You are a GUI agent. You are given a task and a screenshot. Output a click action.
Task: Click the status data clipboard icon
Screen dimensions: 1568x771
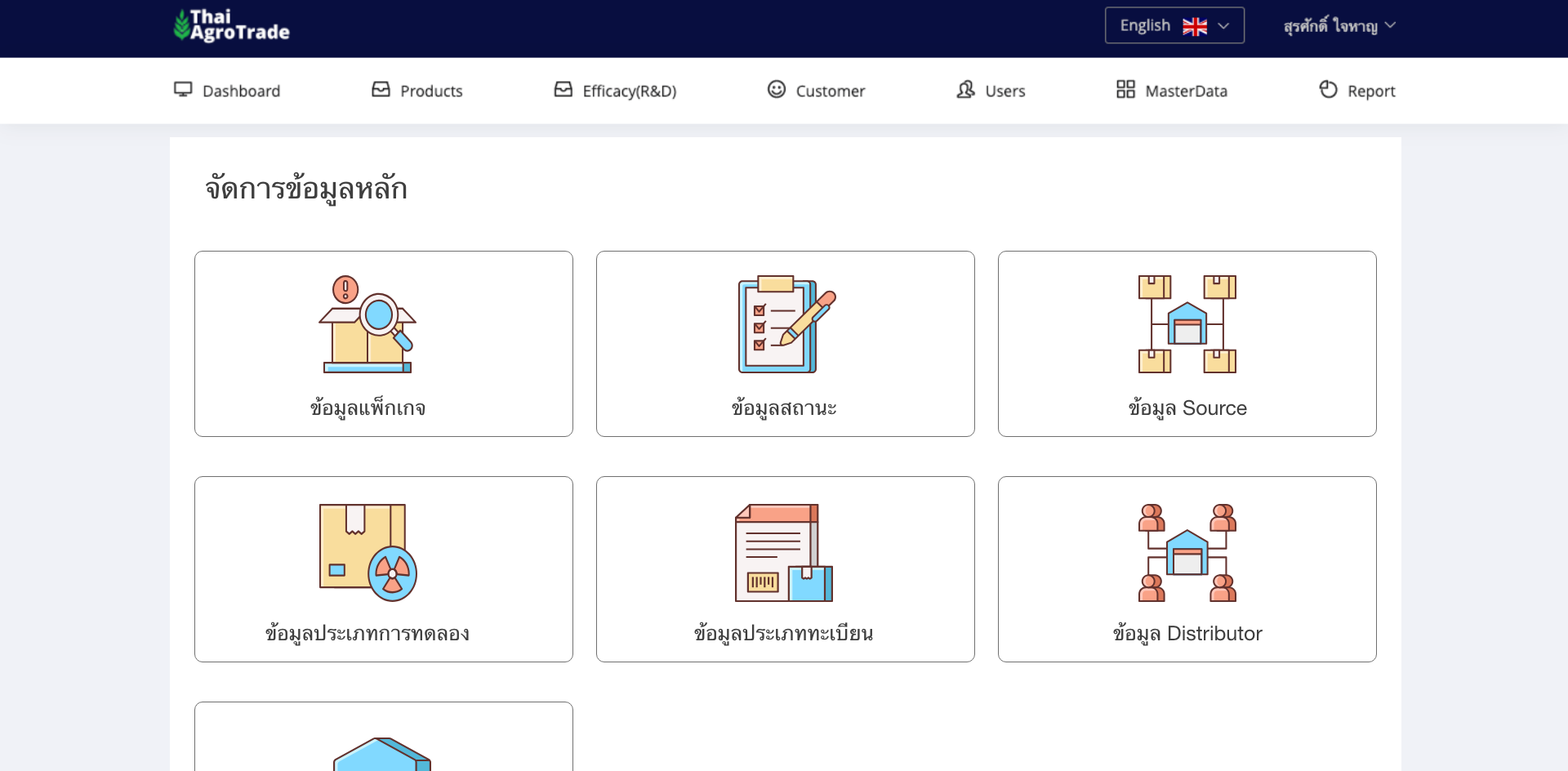coord(786,324)
